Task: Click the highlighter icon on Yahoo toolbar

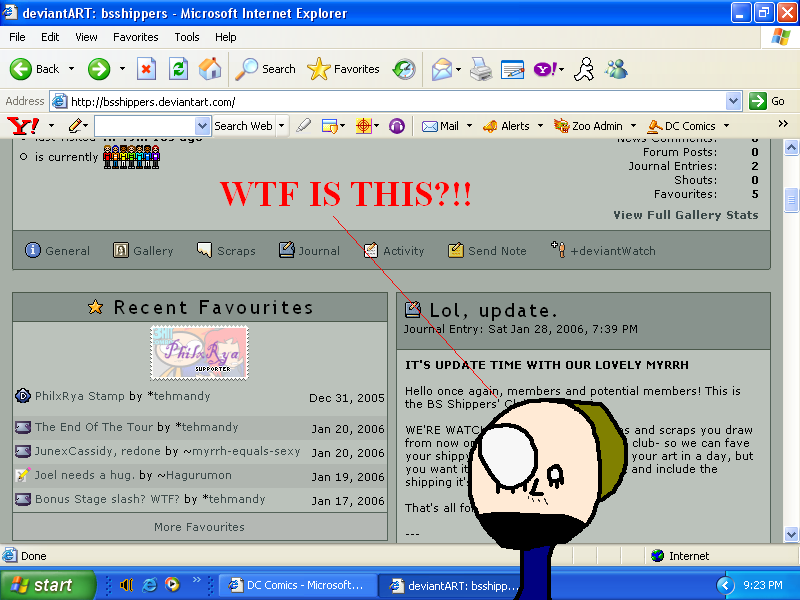Action: click(304, 126)
